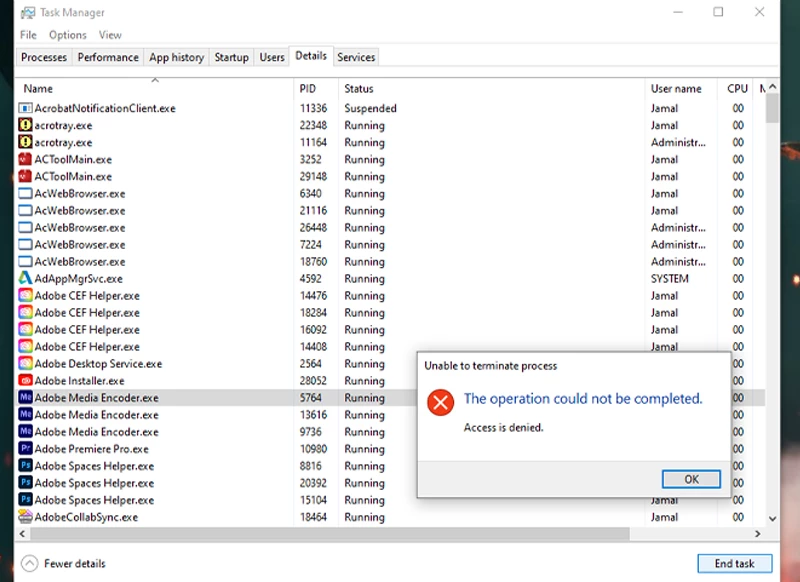The image size is (800, 582).
Task: Click the horizontal scrollbar left arrow
Action: [x=22, y=534]
